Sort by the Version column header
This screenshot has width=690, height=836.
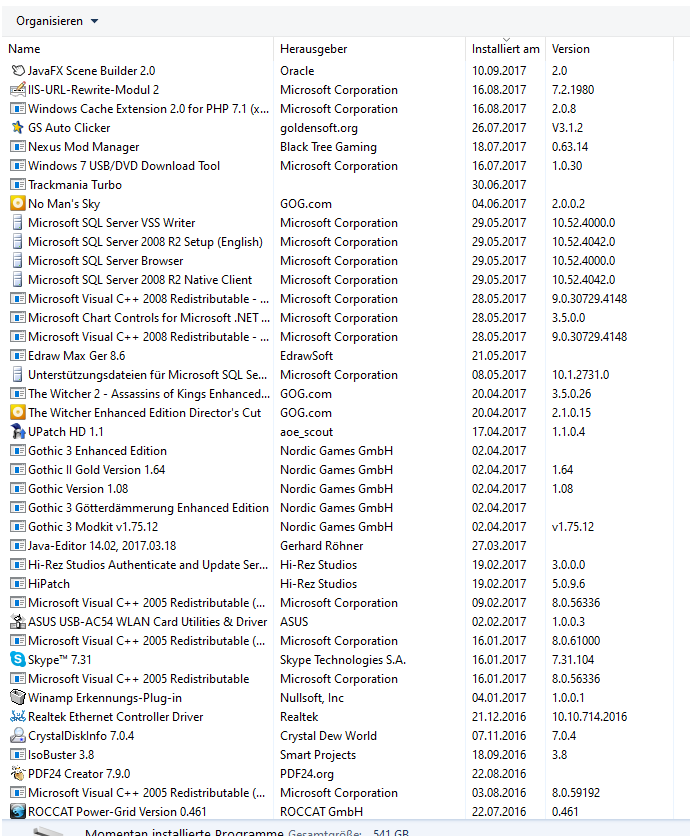[x=571, y=49]
